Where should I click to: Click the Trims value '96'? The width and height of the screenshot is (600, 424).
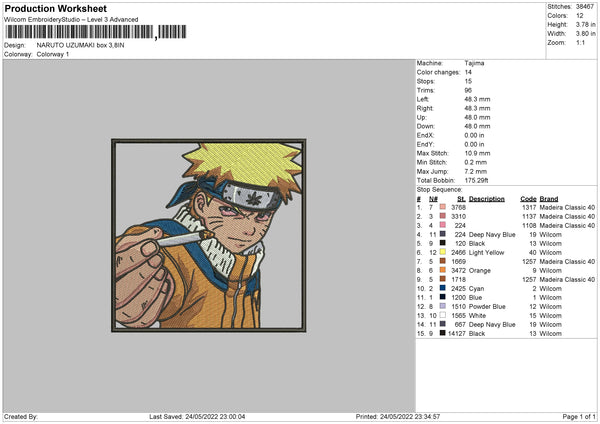(468, 90)
